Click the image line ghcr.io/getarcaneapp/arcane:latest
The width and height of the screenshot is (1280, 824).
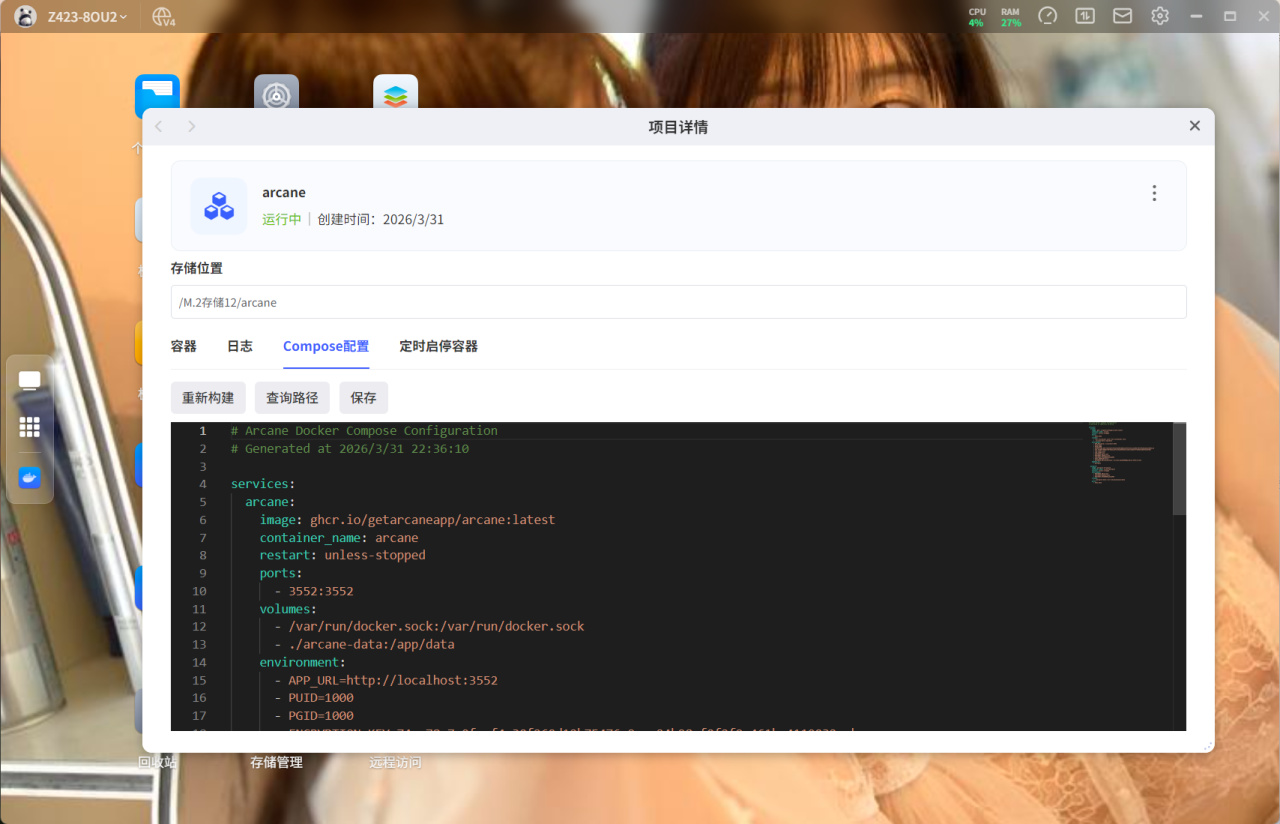[407, 520]
